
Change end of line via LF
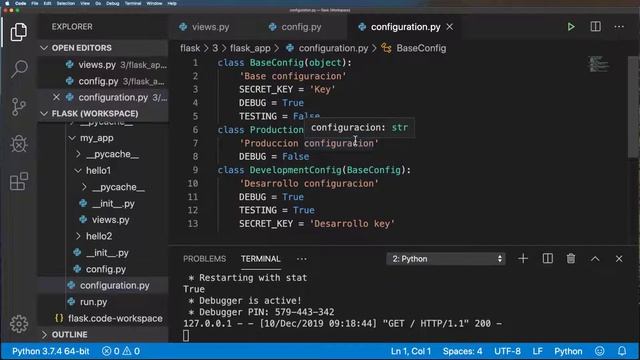click(538, 351)
